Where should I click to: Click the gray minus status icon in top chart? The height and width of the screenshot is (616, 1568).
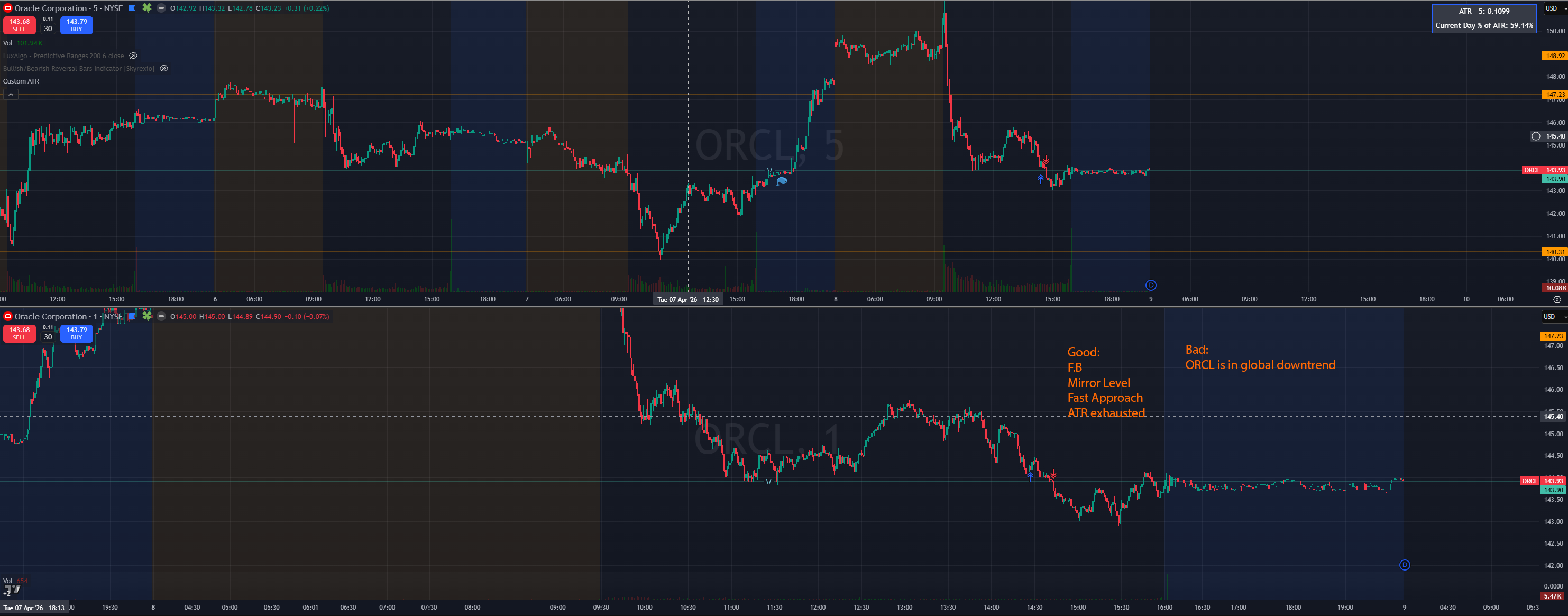161,8
